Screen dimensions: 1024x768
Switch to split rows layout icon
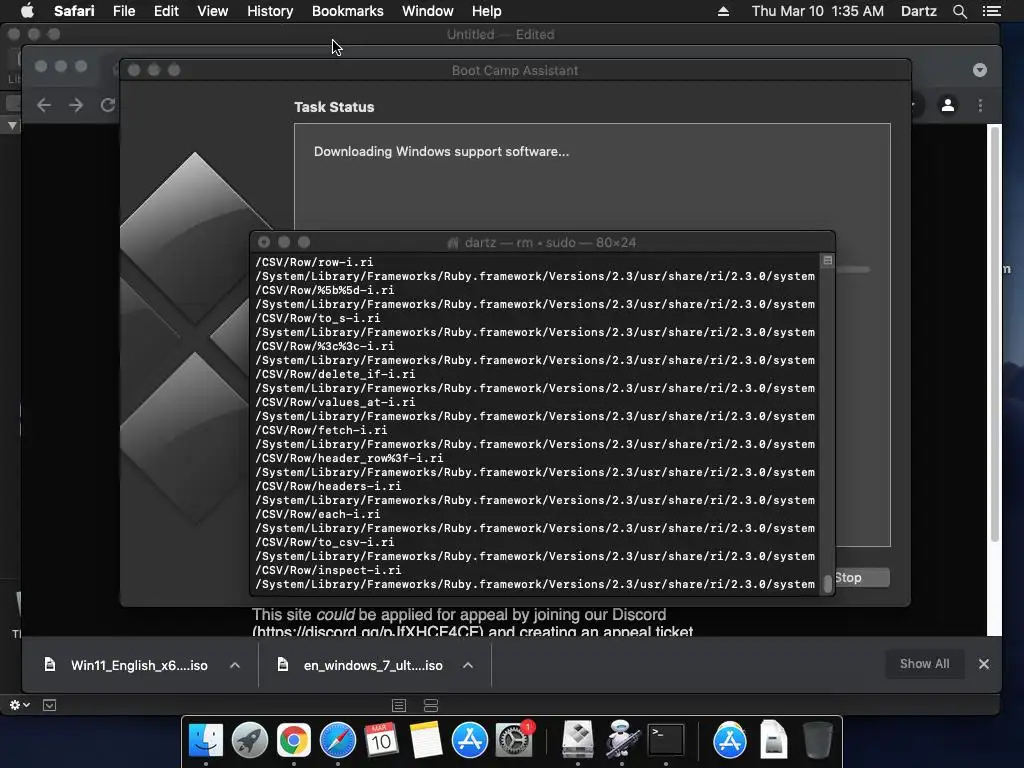[x=431, y=705]
